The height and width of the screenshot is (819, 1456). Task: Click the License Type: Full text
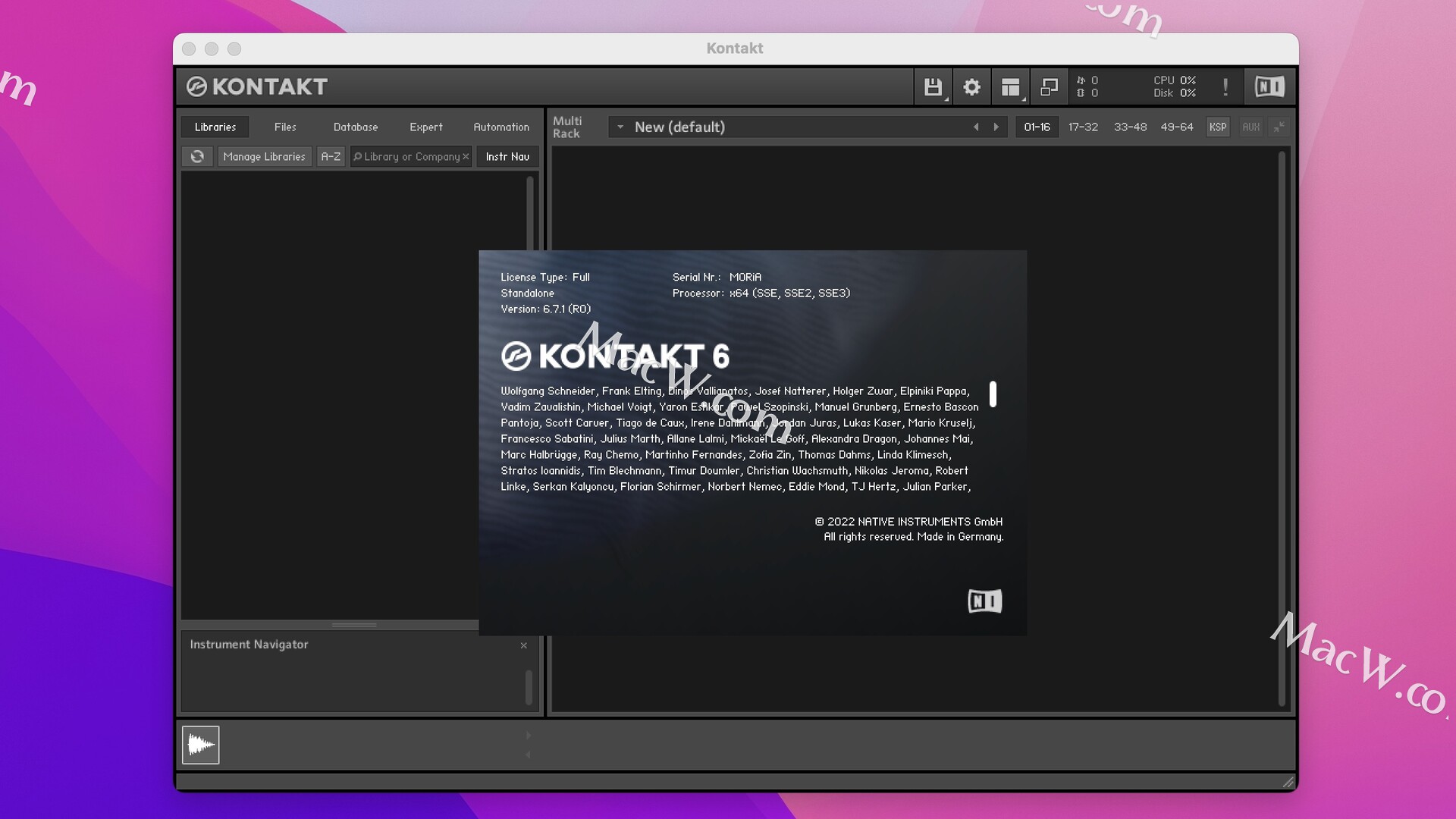[x=544, y=277]
